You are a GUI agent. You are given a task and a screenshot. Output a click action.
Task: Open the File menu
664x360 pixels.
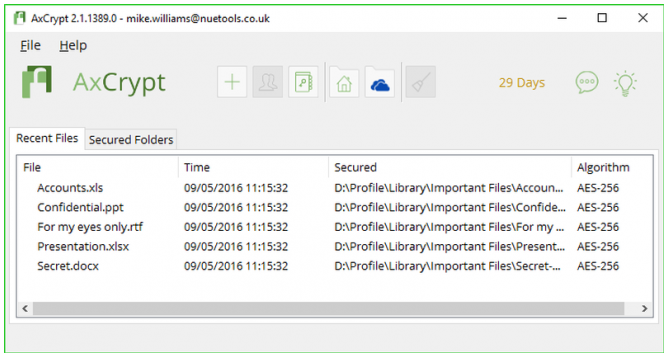[30, 45]
